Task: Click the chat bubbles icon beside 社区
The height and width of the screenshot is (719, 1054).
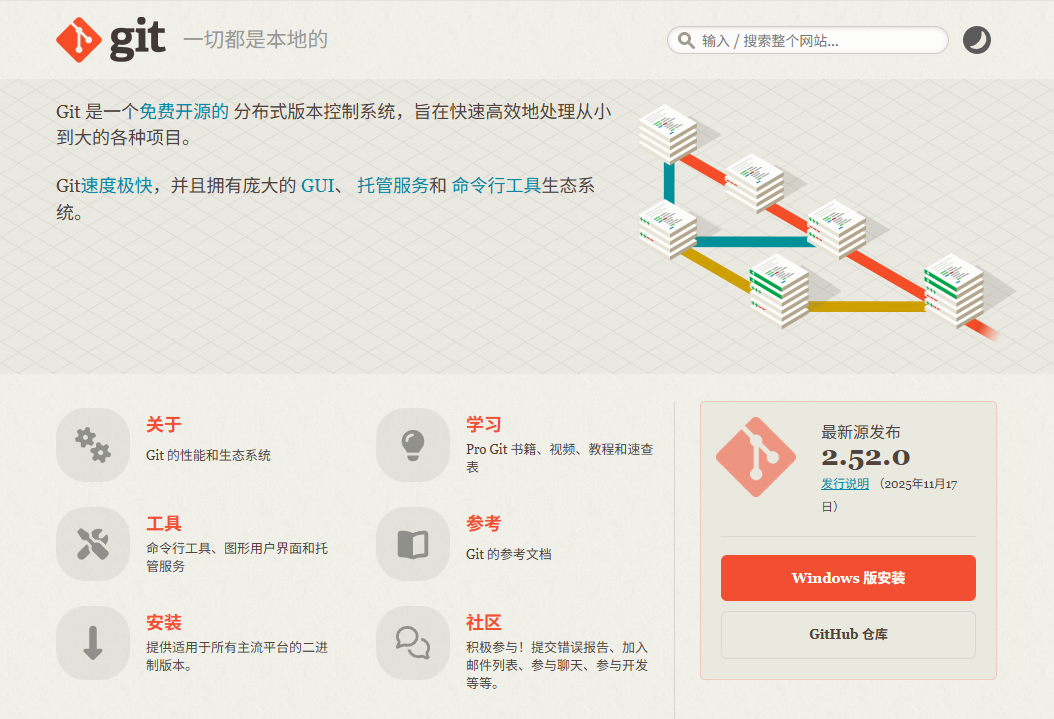Action: 413,643
